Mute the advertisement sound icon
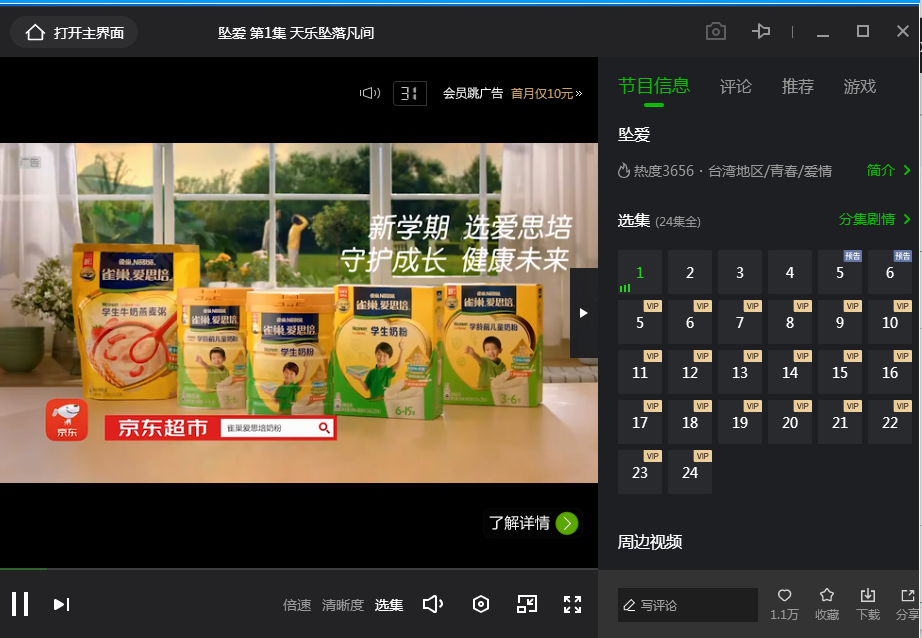 tap(370, 93)
